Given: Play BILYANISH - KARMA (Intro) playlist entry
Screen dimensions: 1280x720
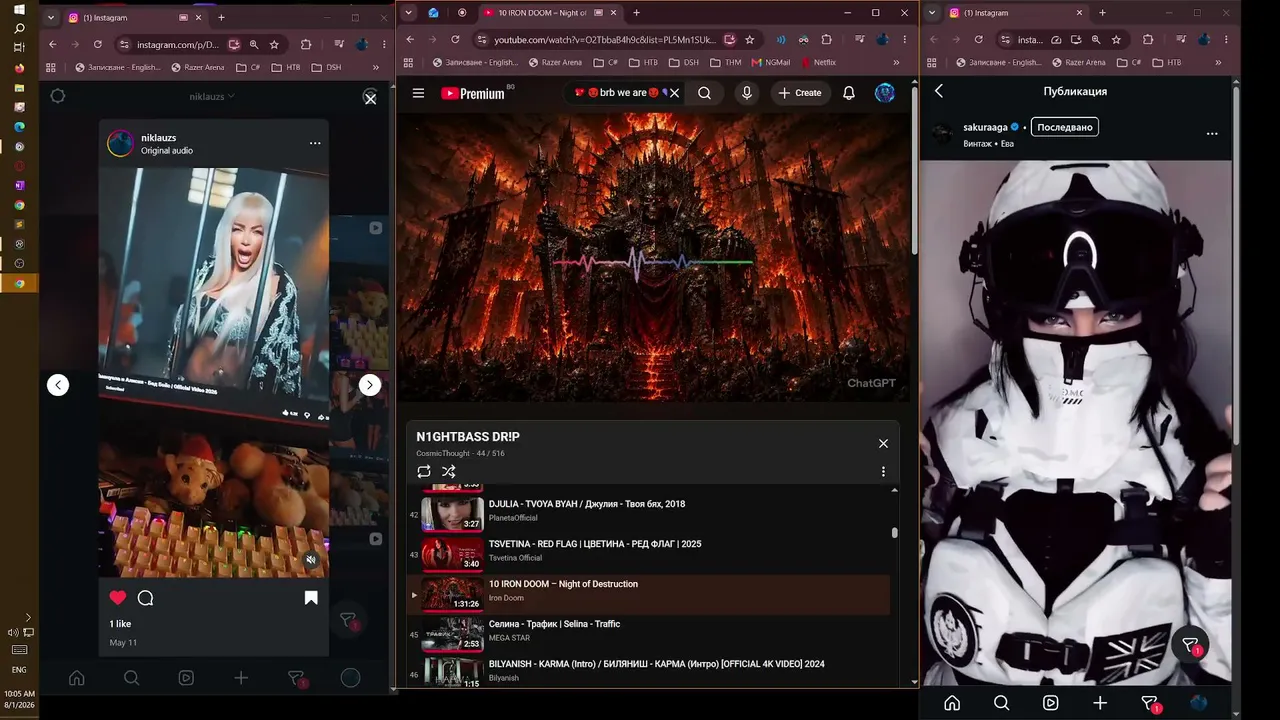Looking at the screenshot, I should [647, 670].
